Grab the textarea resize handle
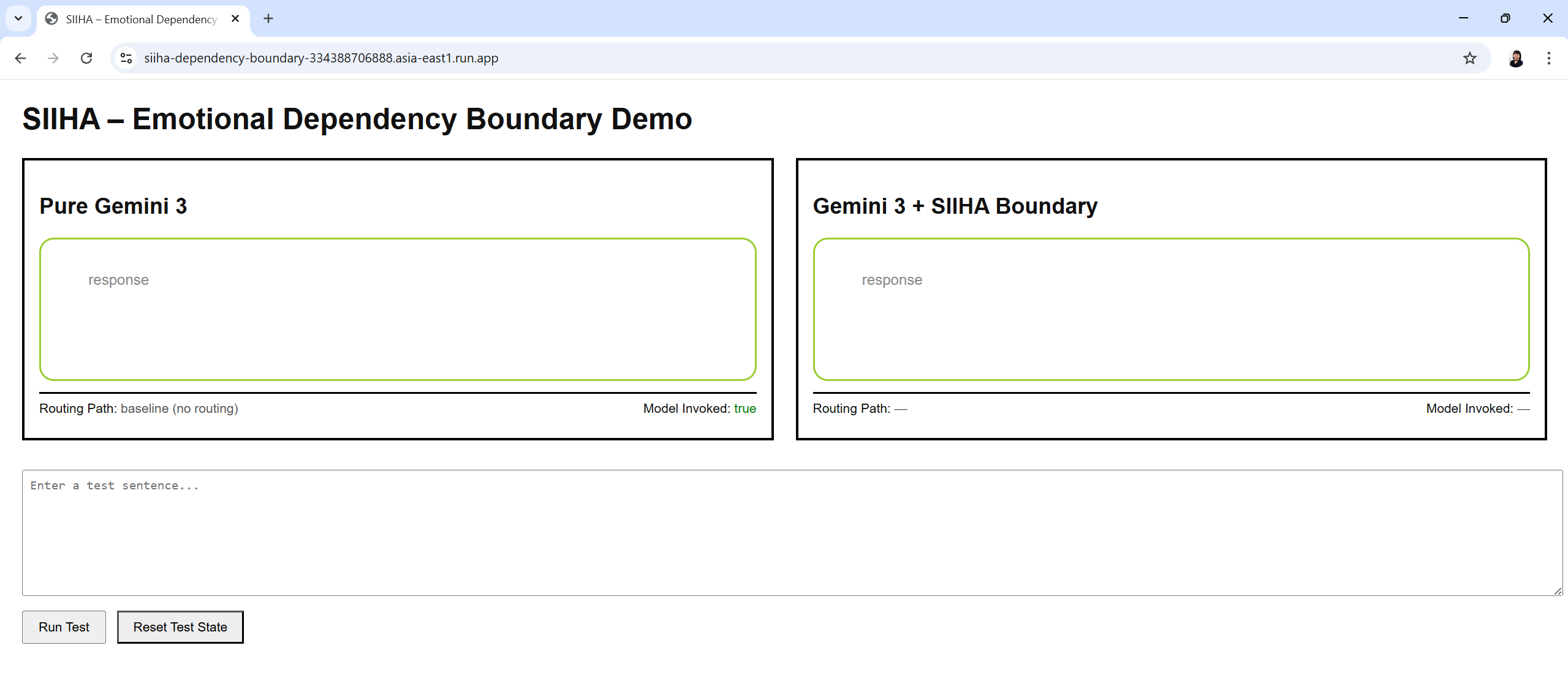The height and width of the screenshot is (697, 1568). pyautogui.click(x=1558, y=591)
